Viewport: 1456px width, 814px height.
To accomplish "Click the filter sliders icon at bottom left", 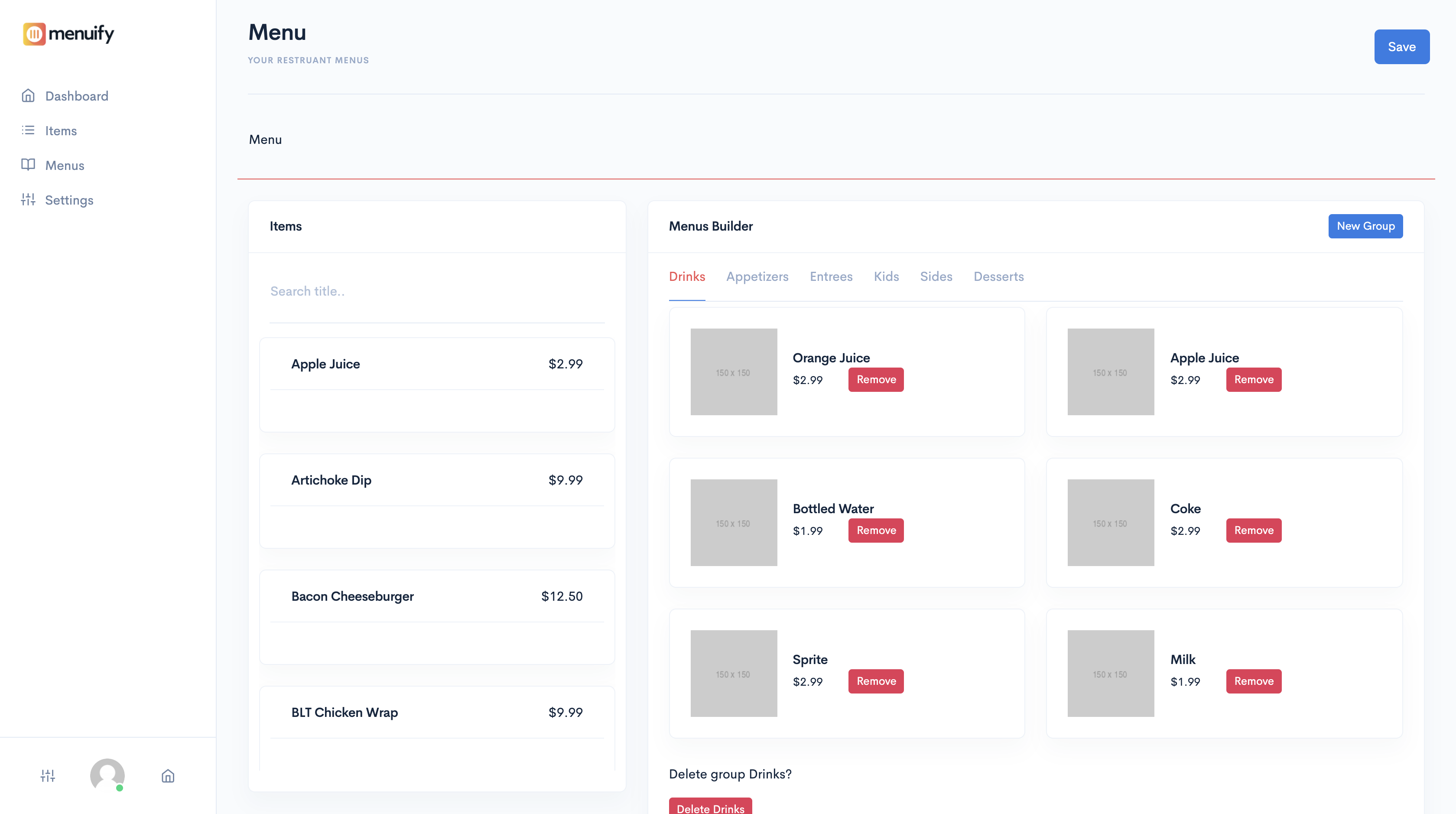I will tap(49, 776).
